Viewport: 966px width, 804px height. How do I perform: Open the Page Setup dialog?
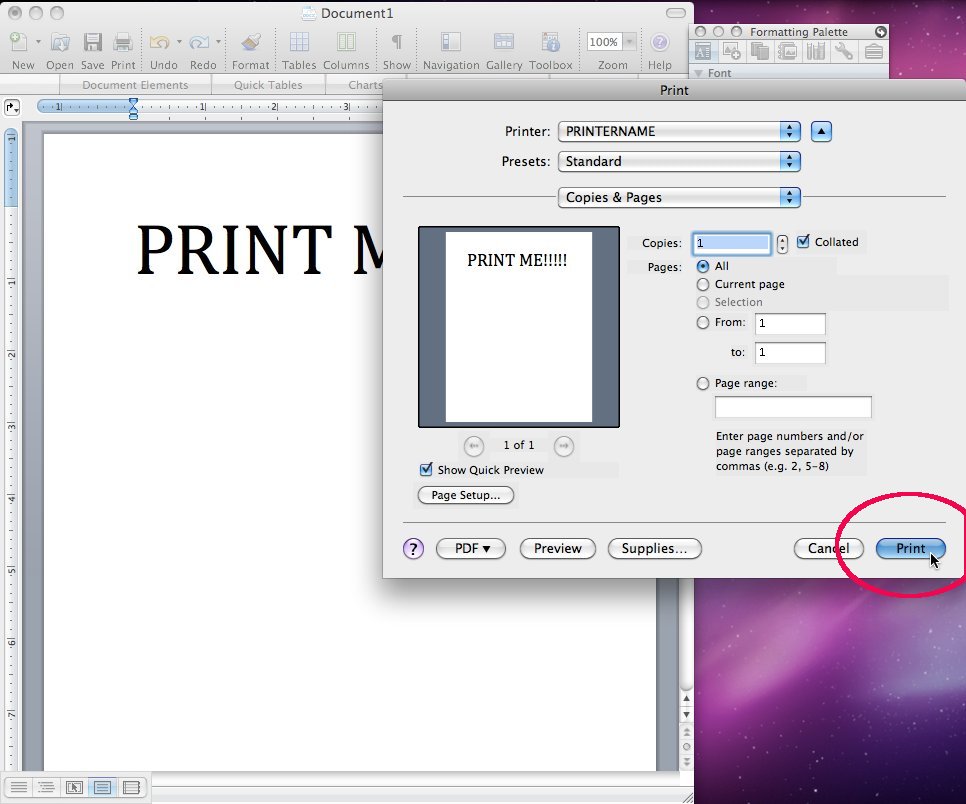[465, 495]
